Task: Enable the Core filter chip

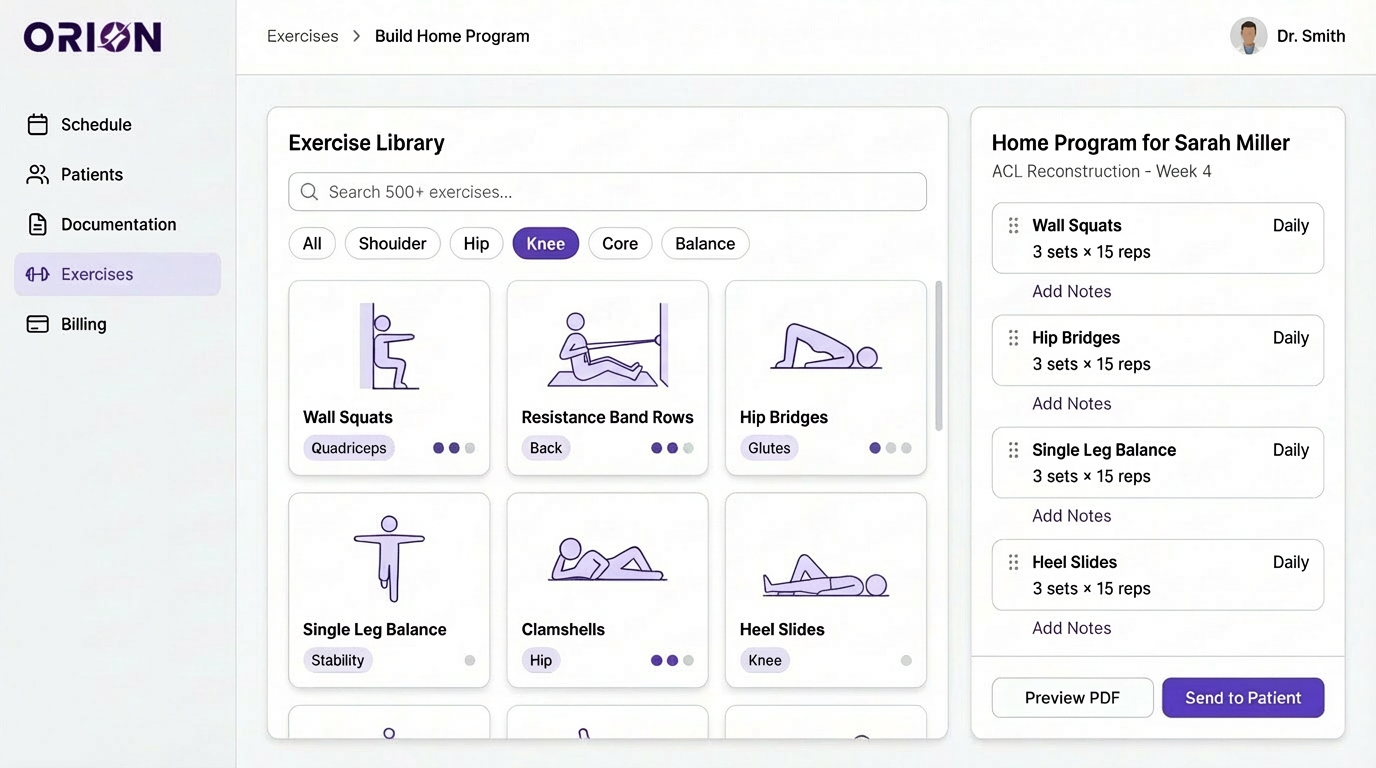Action: [x=619, y=243]
